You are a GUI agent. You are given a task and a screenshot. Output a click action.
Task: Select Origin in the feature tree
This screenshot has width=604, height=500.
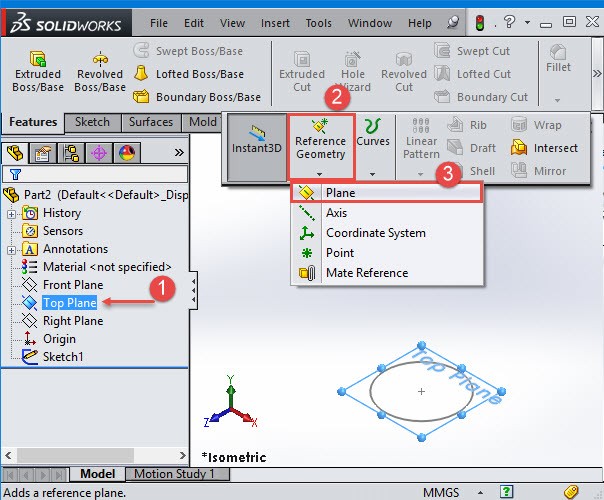[49, 339]
